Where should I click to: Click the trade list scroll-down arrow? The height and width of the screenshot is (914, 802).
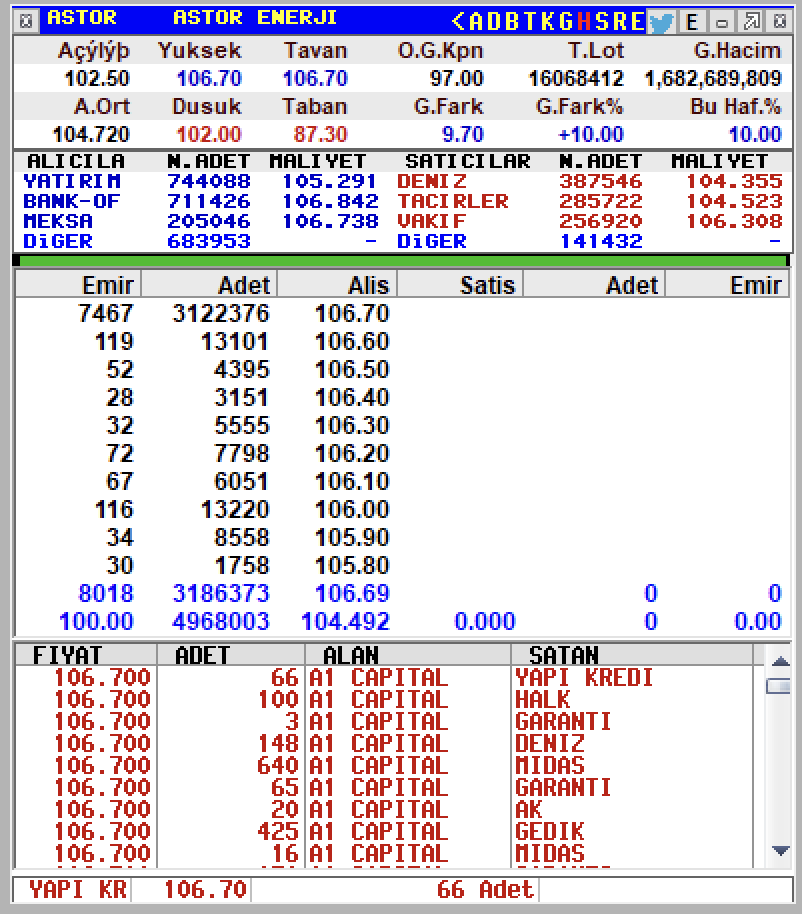pos(780,850)
